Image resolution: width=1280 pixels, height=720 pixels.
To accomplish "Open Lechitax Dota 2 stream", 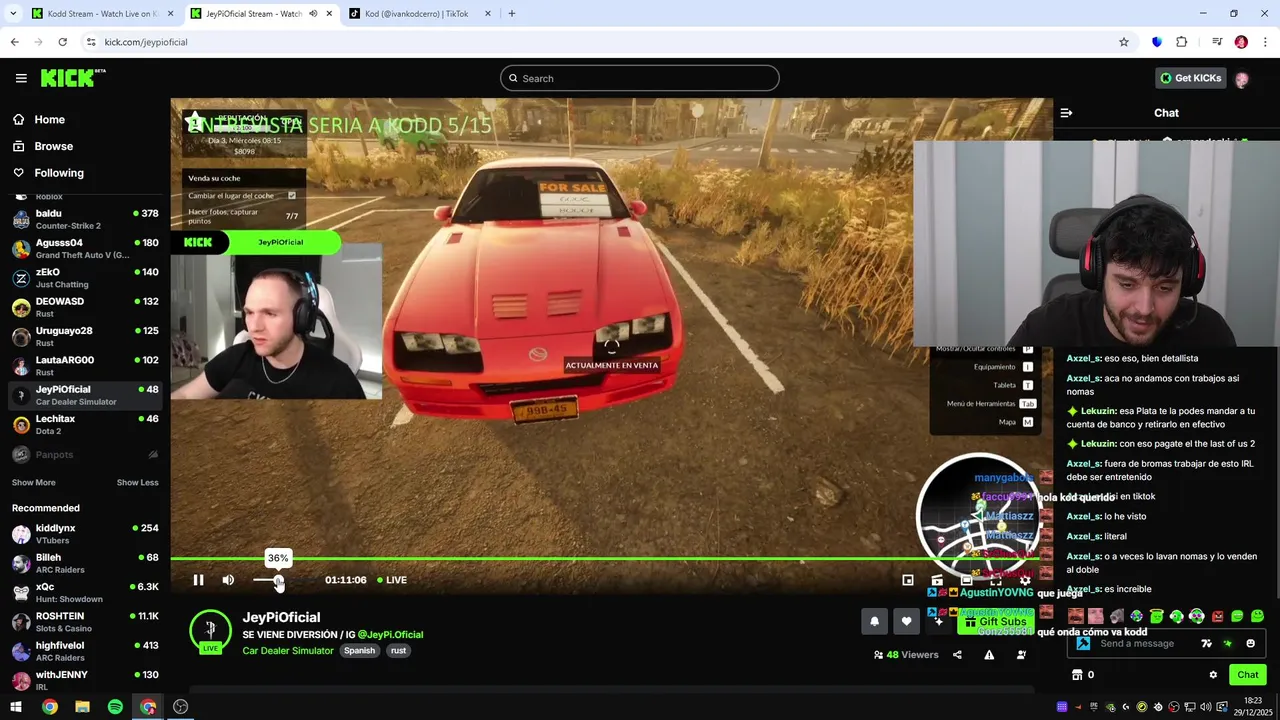I will click(x=85, y=425).
